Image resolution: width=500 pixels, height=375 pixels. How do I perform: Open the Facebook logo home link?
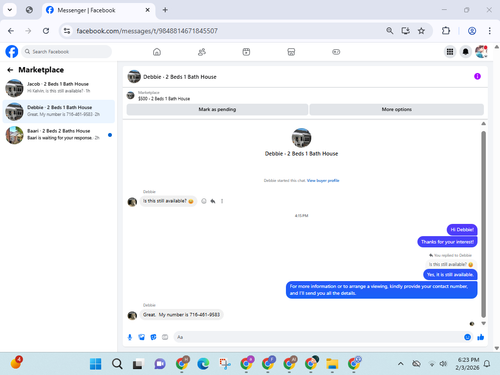tap(12, 52)
